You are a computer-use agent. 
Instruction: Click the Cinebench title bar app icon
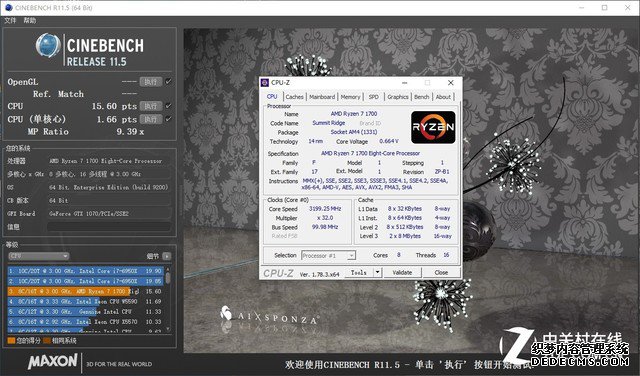[8, 7]
